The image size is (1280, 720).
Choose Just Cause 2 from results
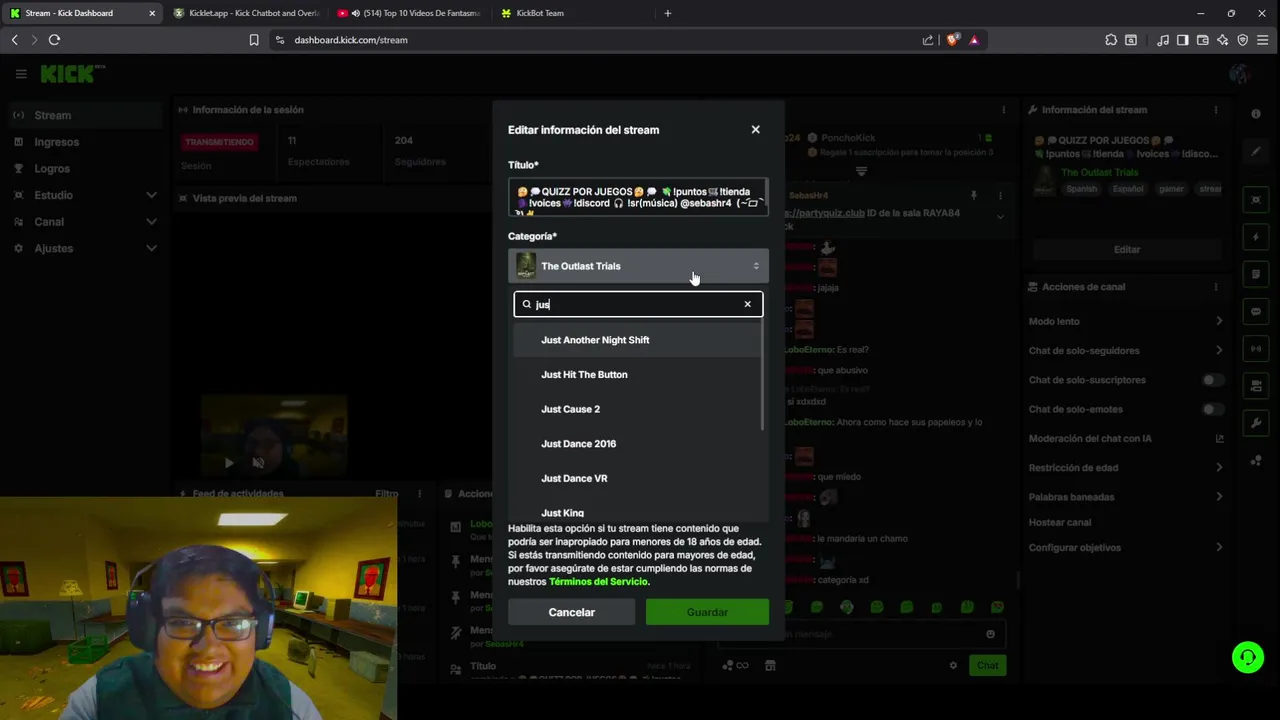click(x=637, y=409)
